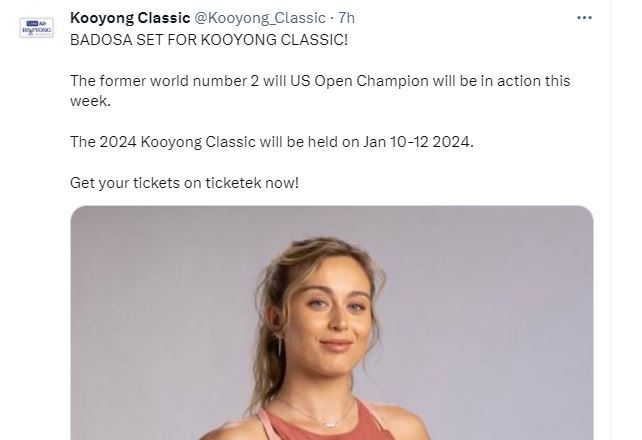Select the @Kooyong_Classic handle

(x=260, y=18)
